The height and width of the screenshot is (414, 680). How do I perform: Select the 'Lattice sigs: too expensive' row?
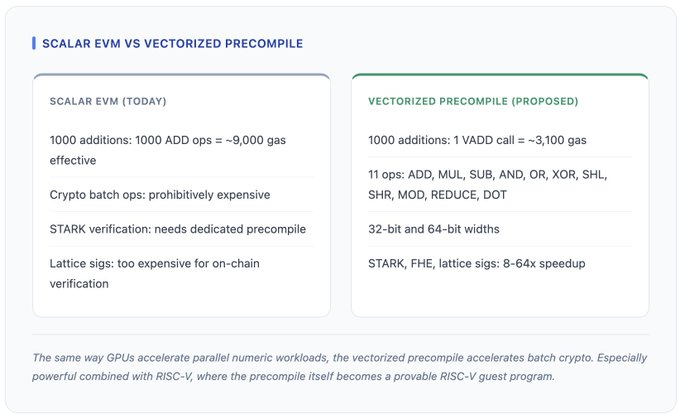(x=177, y=264)
